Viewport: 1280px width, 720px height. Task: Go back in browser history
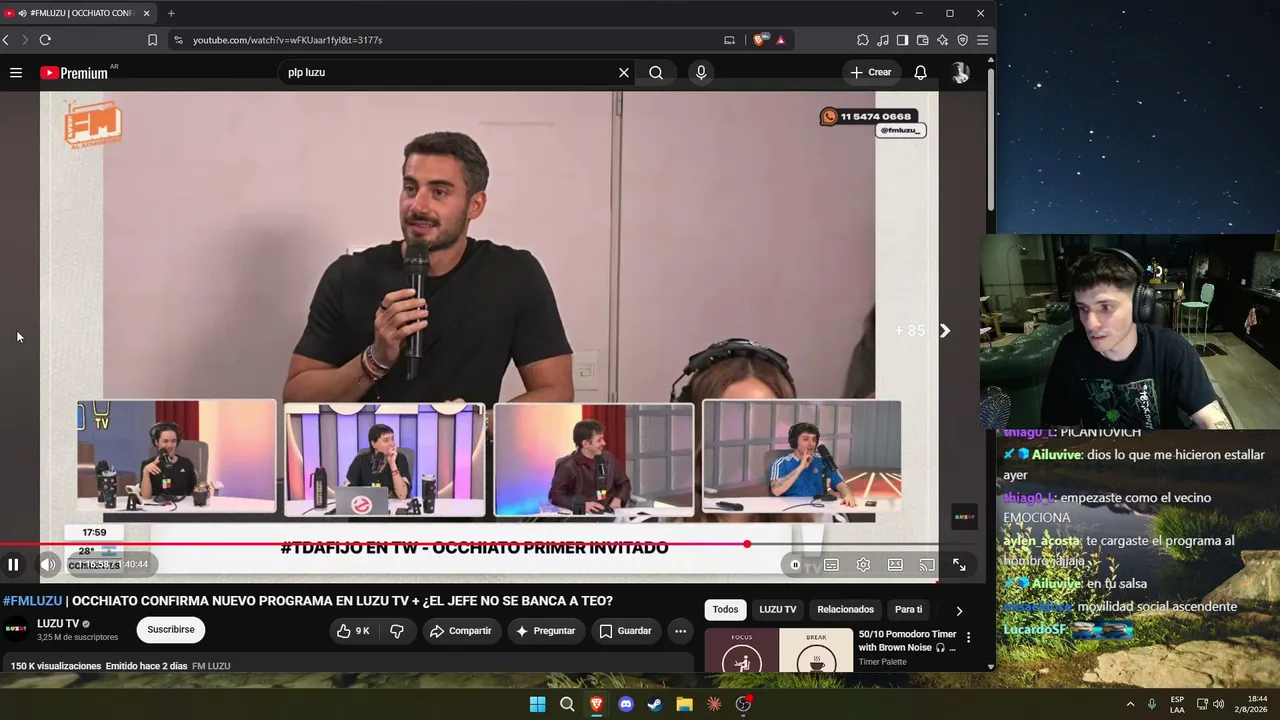tap(6, 40)
